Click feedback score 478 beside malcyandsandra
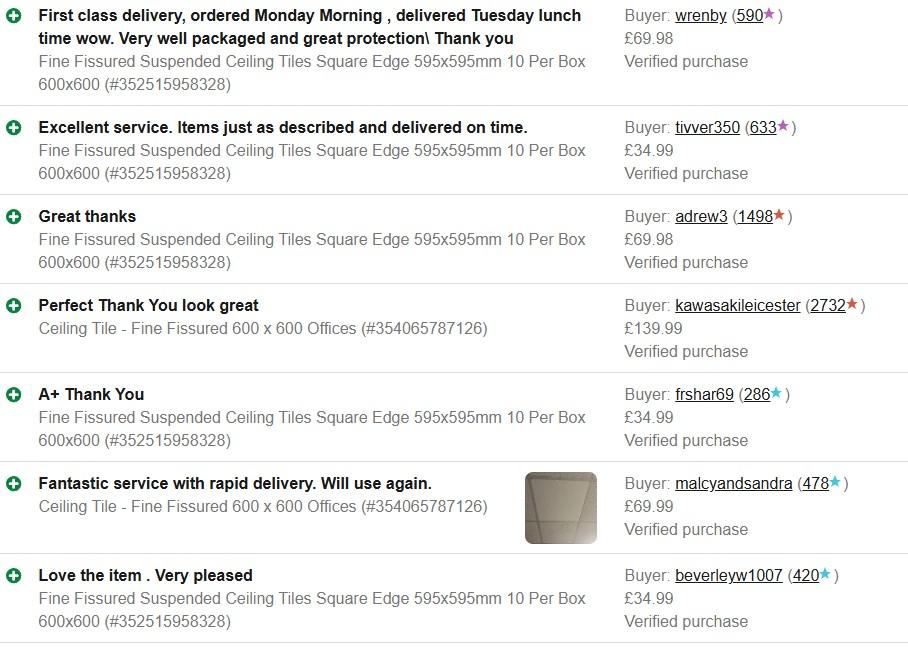The image size is (908, 647). [x=815, y=484]
